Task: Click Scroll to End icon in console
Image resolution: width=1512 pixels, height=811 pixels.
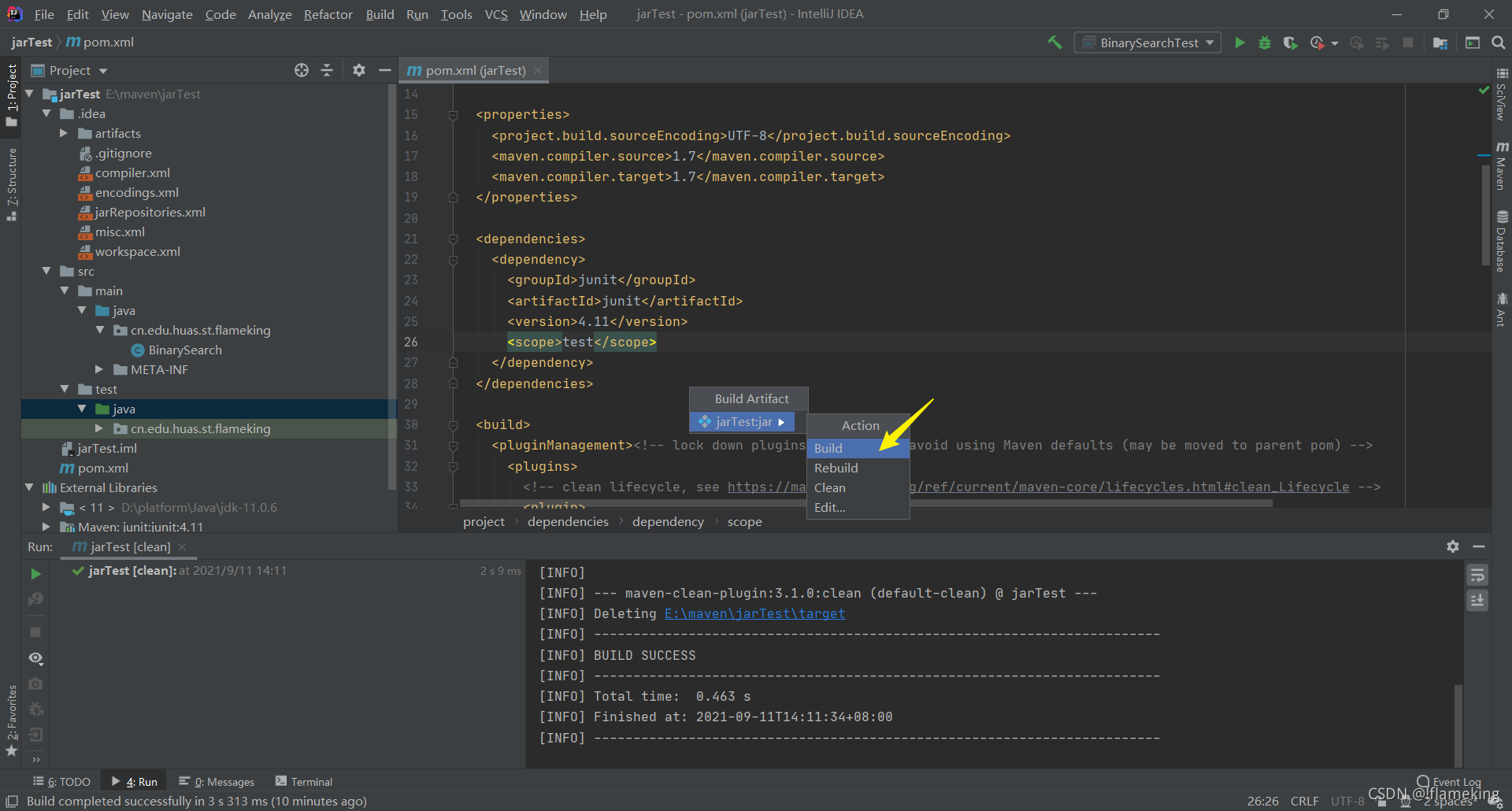Action: click(1477, 601)
